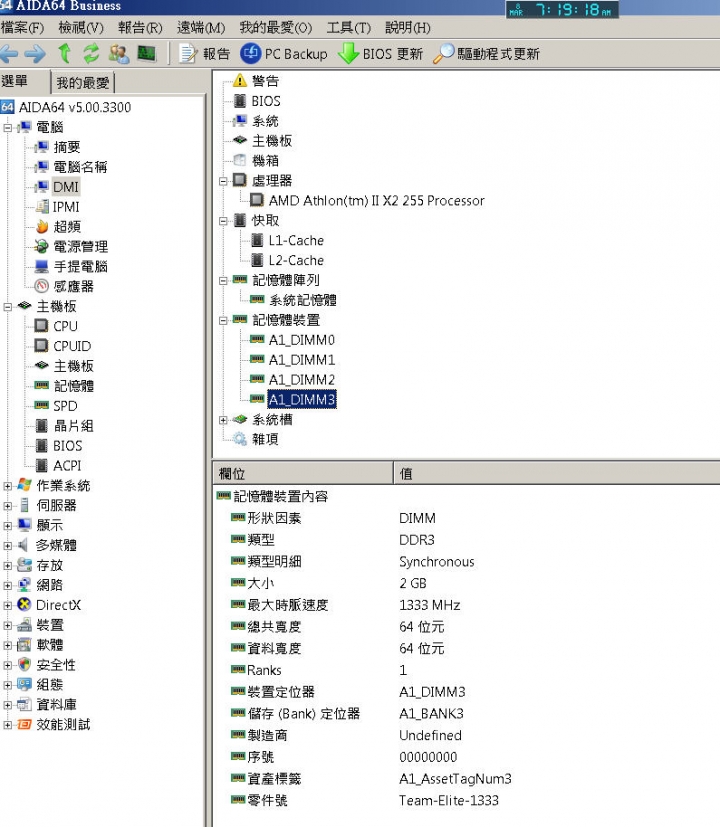Click the AMD Athlon processor icon

click(x=257, y=200)
